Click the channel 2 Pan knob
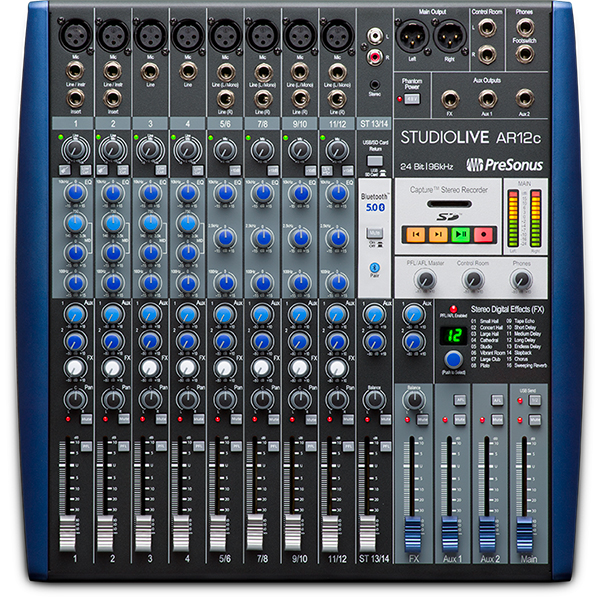 (112, 400)
